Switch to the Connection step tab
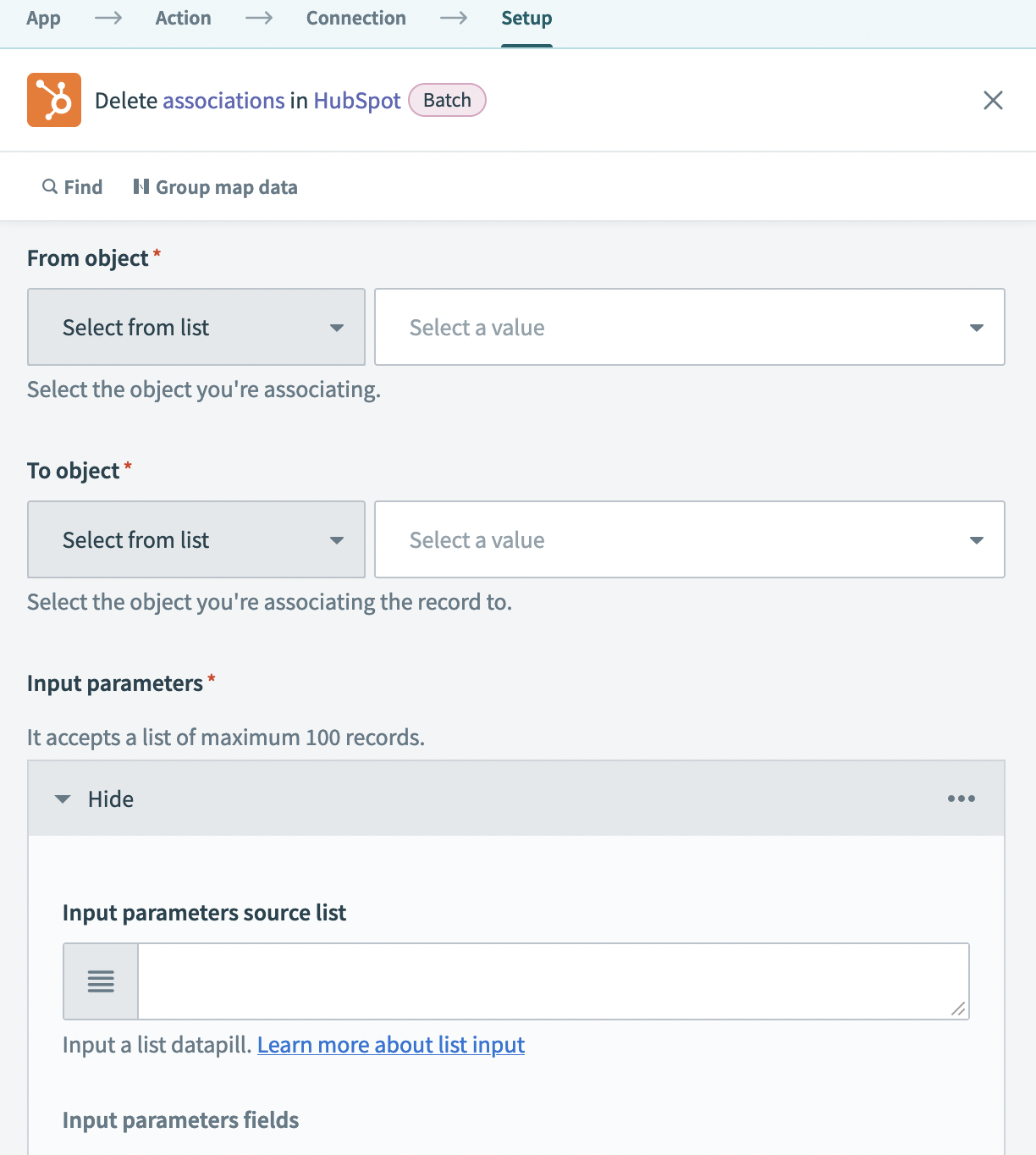1036x1155 pixels. (355, 18)
